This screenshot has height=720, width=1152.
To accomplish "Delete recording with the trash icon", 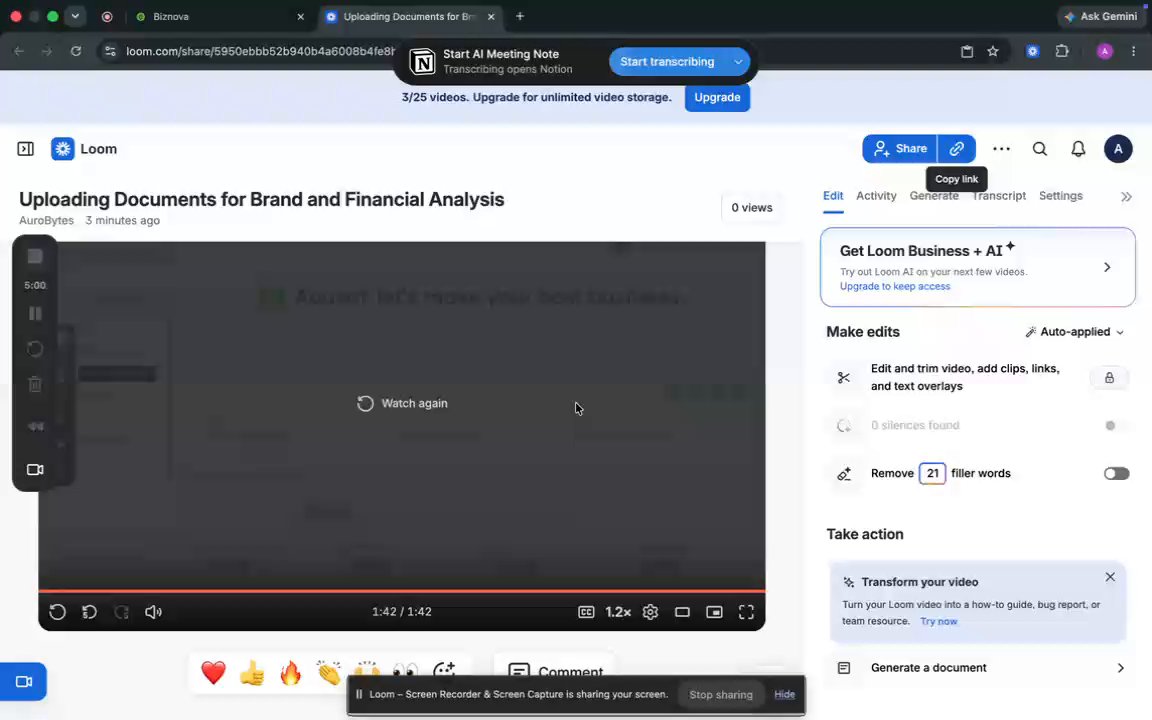I will 35,384.
